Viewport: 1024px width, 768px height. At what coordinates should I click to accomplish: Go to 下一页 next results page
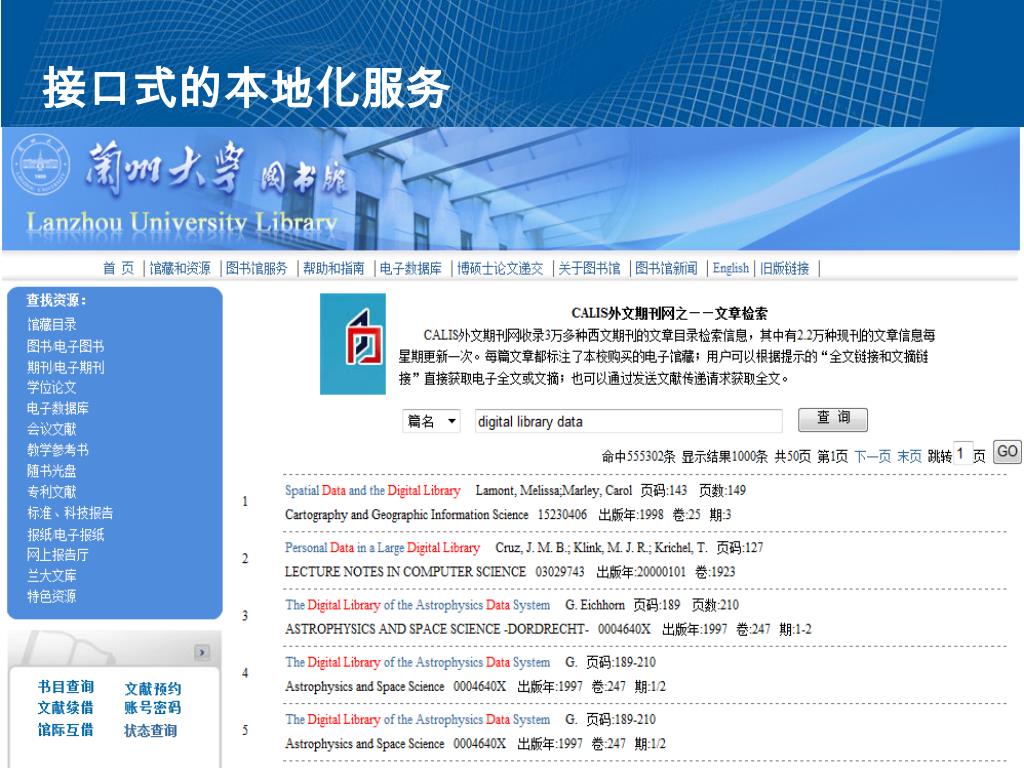[872, 456]
